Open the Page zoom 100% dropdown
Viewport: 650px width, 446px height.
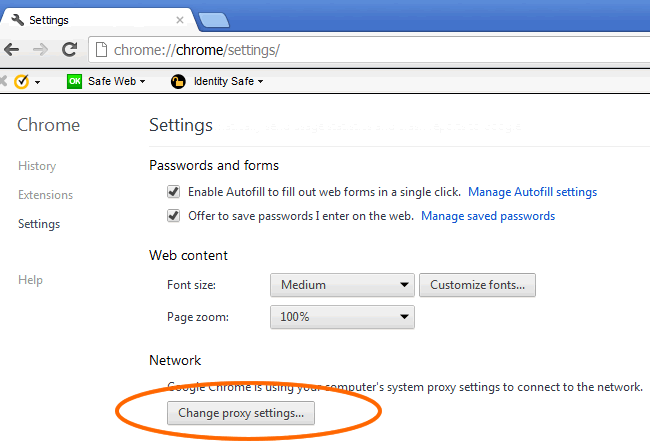pos(342,317)
